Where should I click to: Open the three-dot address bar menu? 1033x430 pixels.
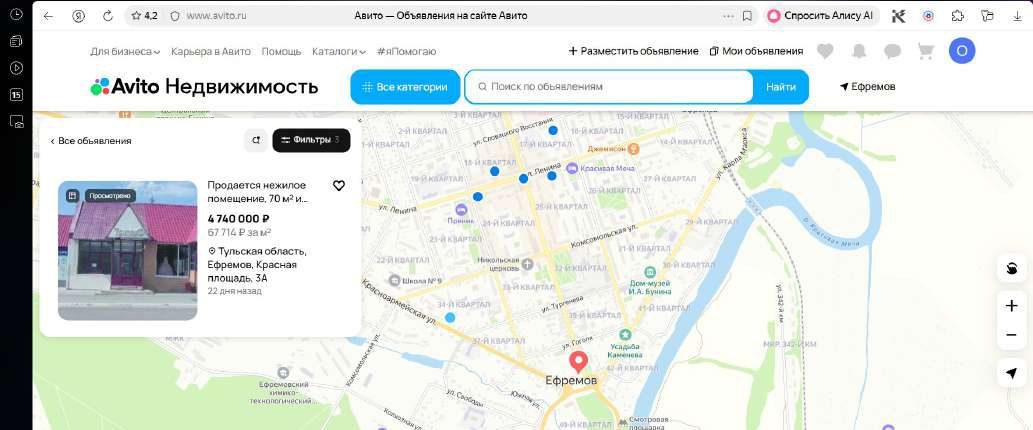(728, 16)
